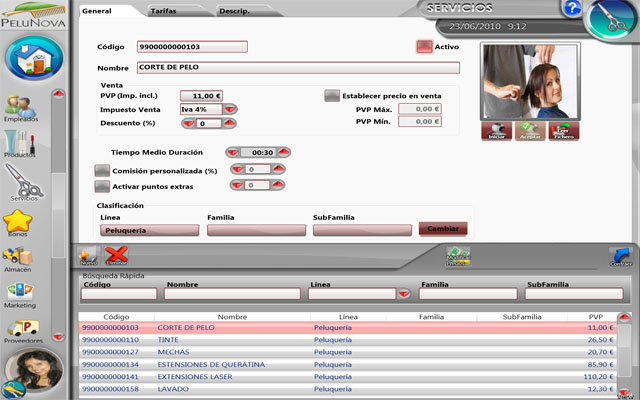Load service image from file (Desde Fichero)

point(564,131)
